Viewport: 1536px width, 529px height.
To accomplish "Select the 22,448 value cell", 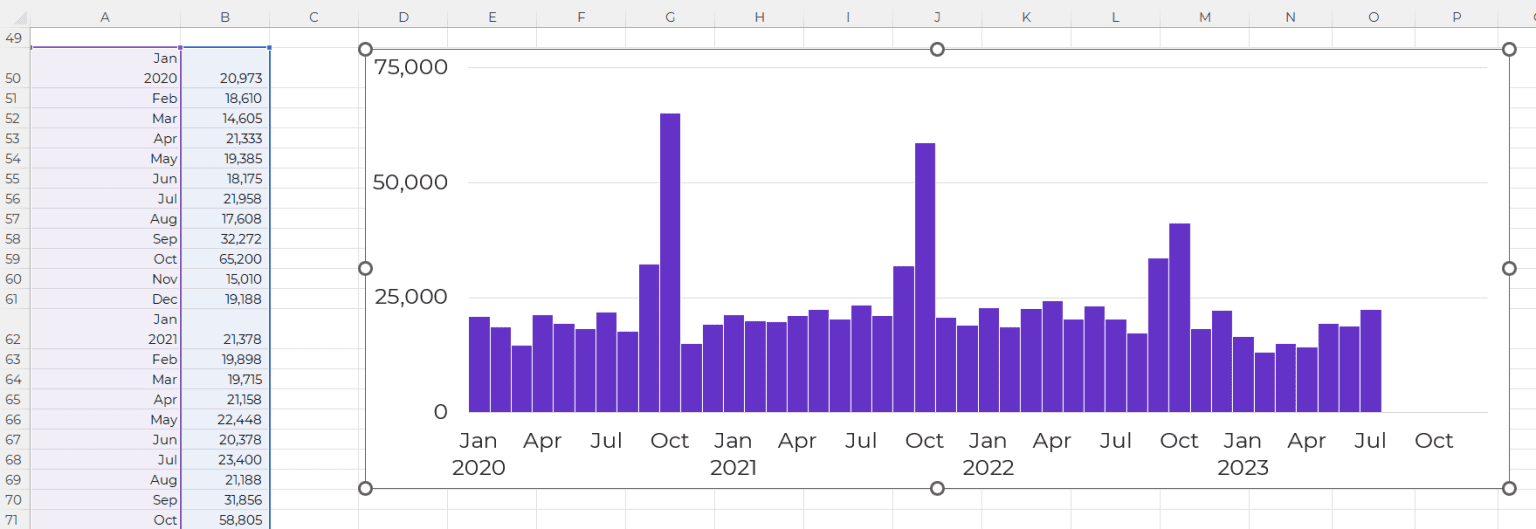I will 225,419.
